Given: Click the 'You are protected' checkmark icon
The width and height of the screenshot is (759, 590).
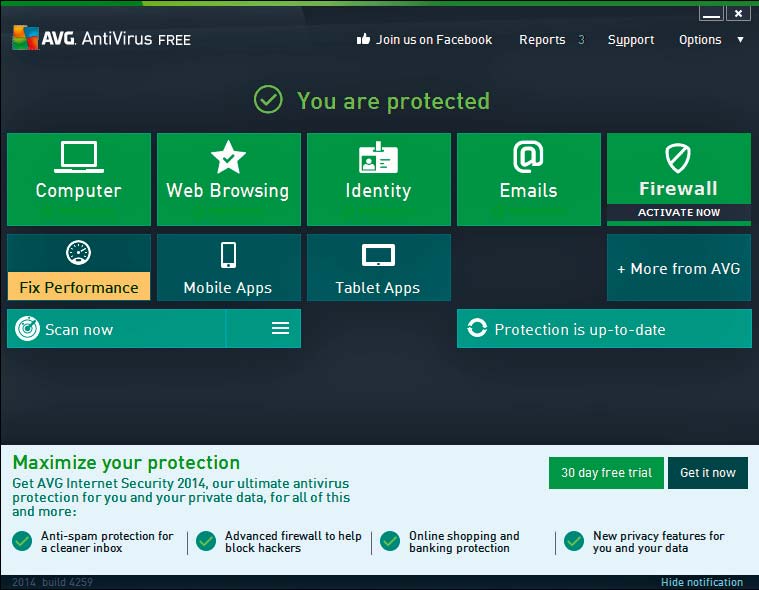Looking at the screenshot, I should coord(268,100).
